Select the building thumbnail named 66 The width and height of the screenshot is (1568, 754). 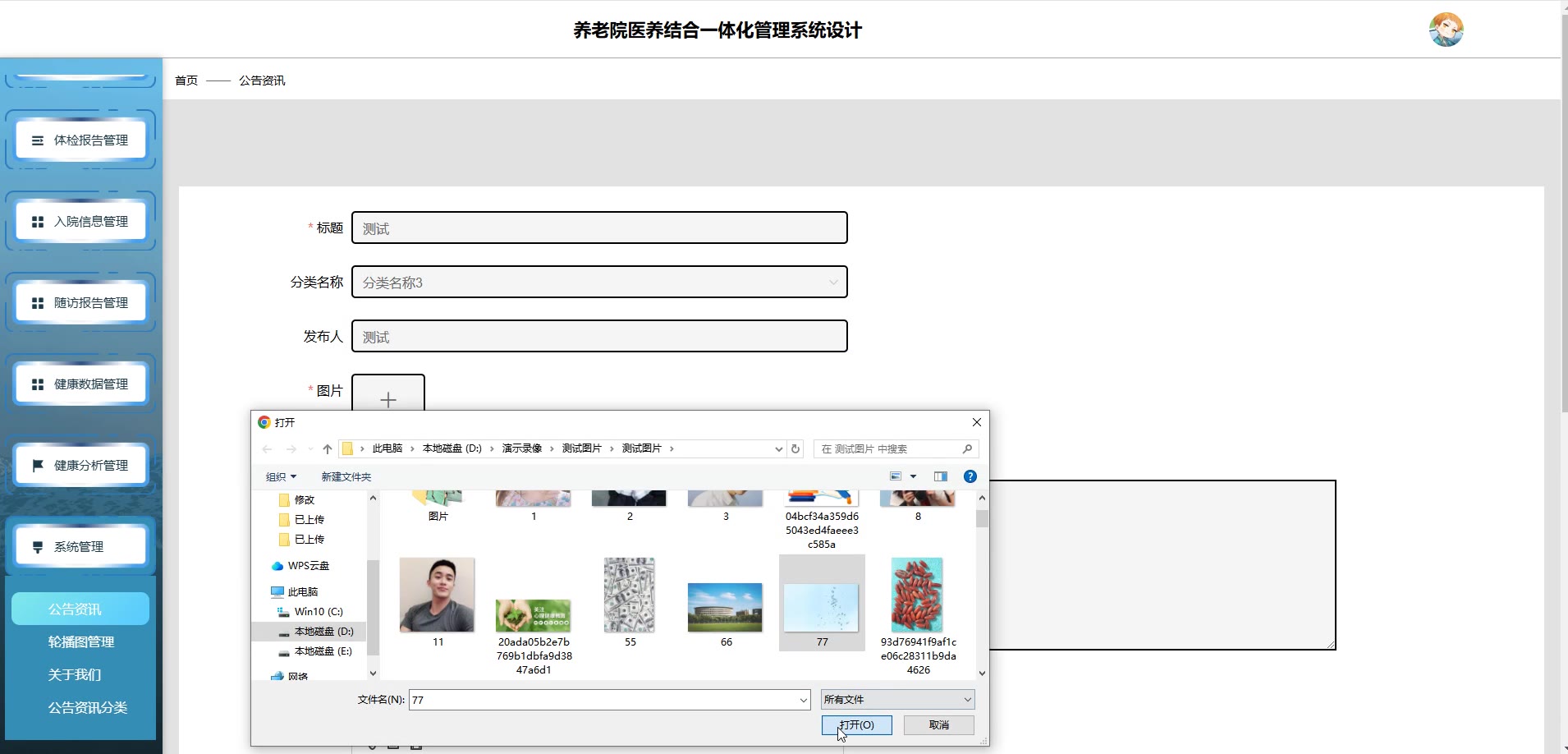(725, 608)
